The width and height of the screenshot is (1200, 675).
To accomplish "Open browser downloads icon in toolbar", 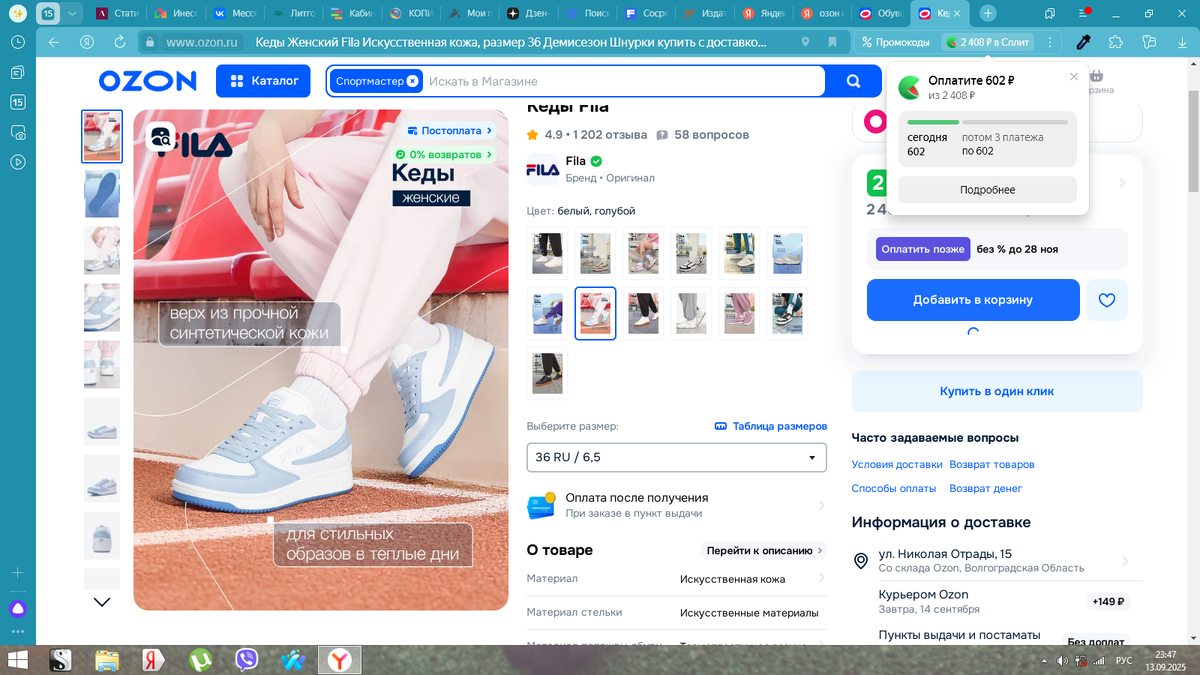I will (x=1183, y=43).
